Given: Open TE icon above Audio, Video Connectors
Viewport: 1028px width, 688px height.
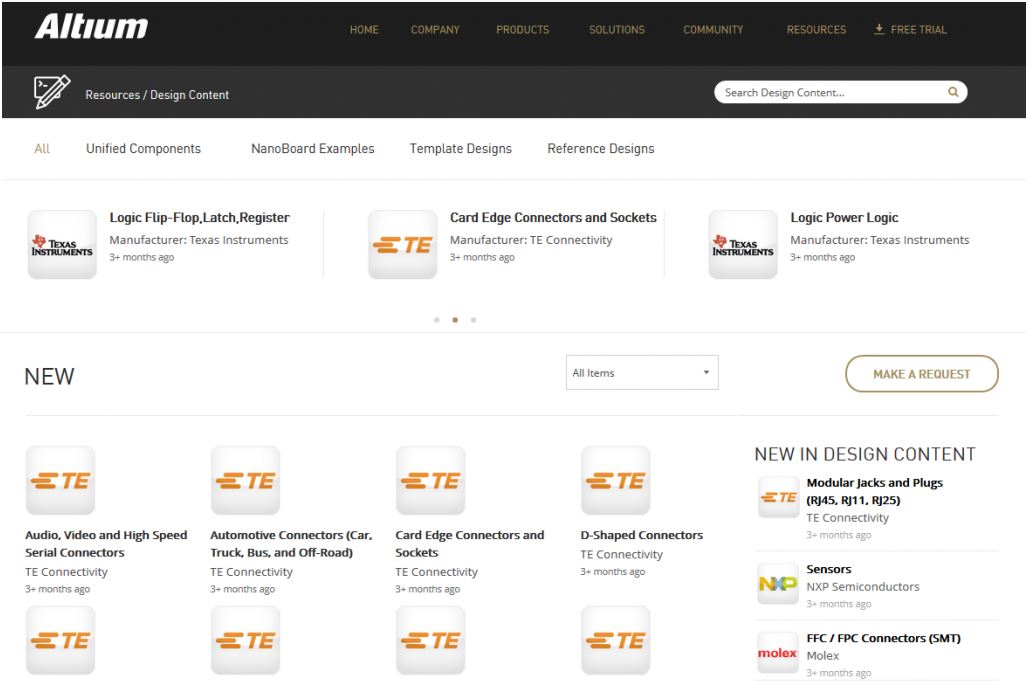Looking at the screenshot, I should coord(60,481).
